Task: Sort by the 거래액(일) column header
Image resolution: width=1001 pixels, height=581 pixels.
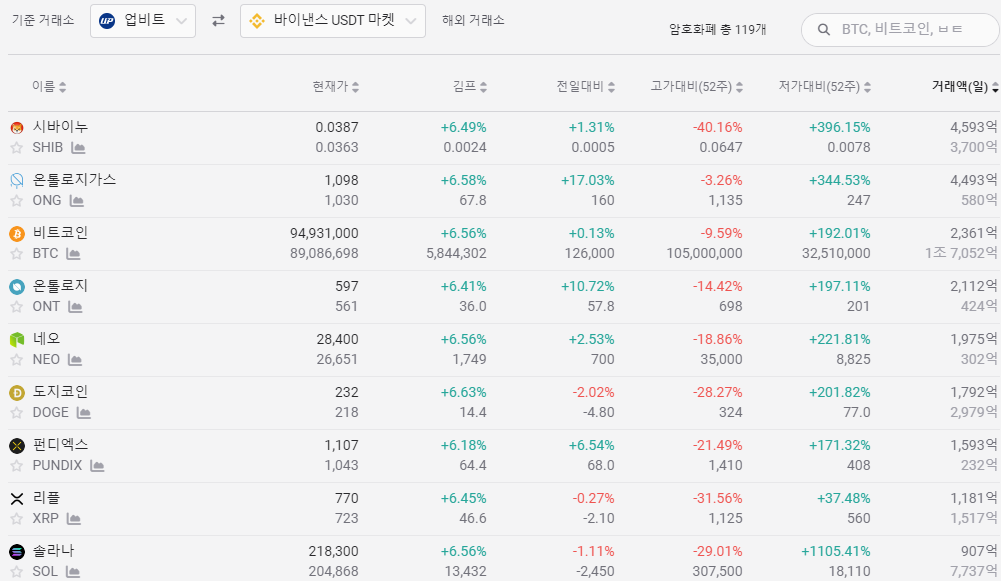Action: pos(964,87)
